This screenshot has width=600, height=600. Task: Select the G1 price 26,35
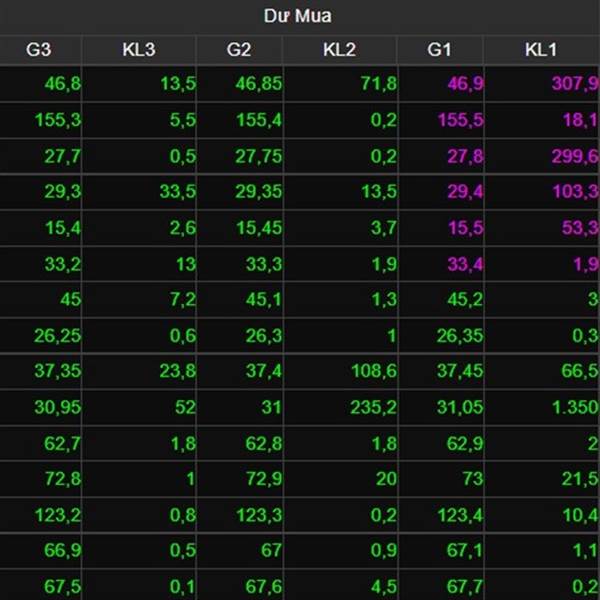pos(460,336)
